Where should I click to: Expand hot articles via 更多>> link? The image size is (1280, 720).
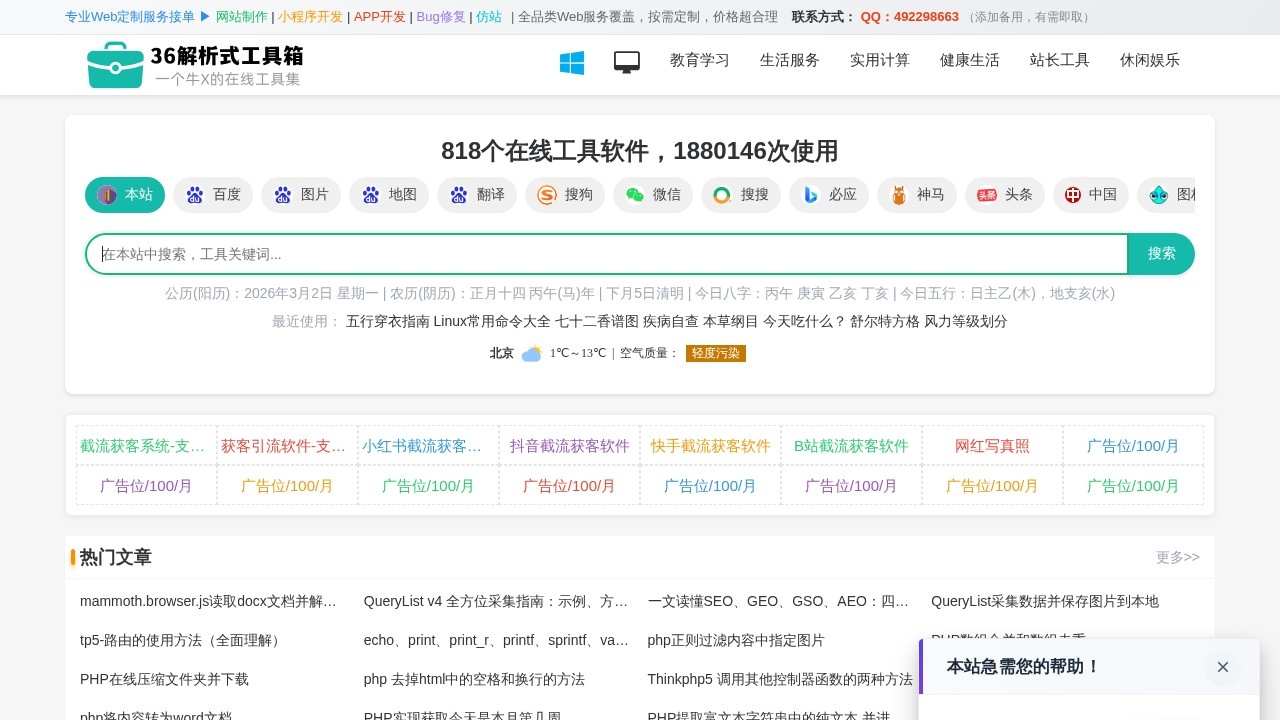tap(1177, 557)
